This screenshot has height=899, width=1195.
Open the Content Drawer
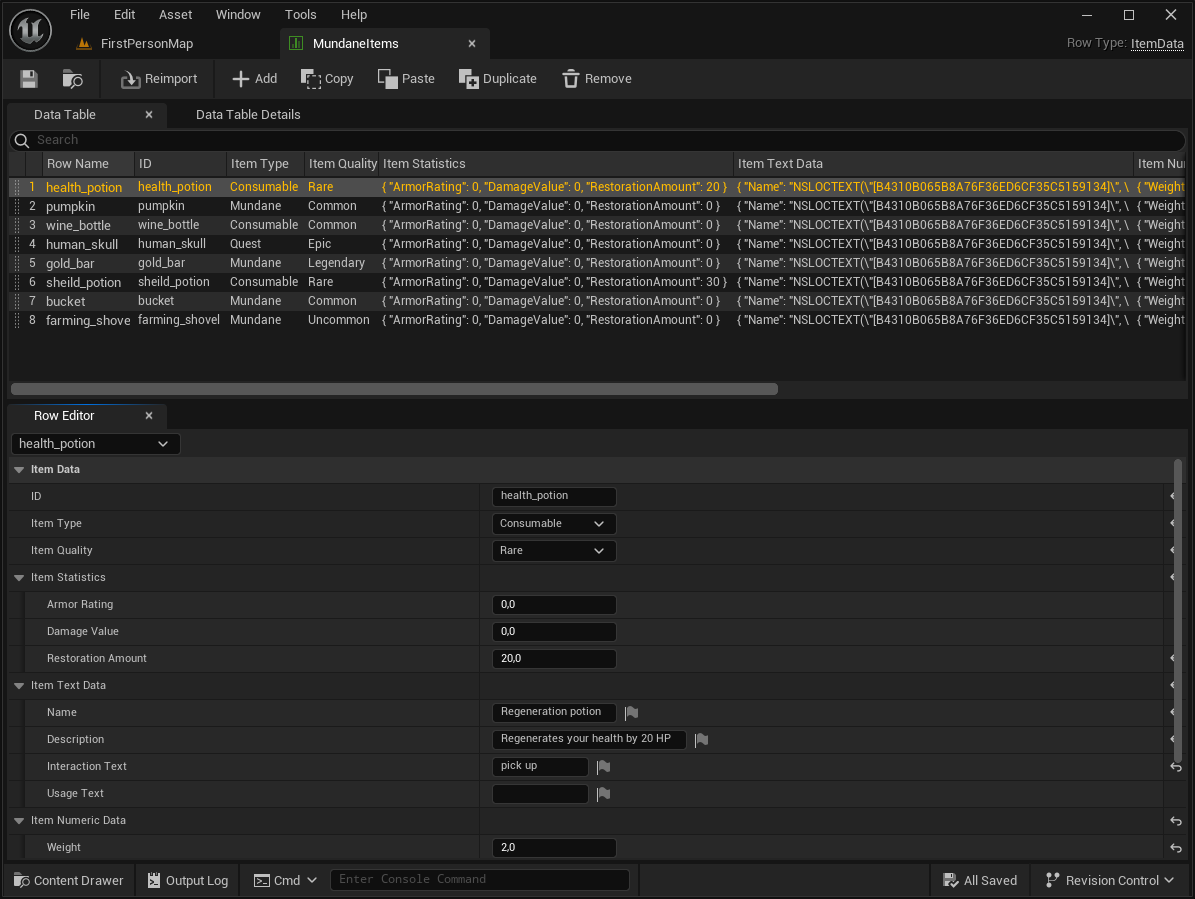69,881
